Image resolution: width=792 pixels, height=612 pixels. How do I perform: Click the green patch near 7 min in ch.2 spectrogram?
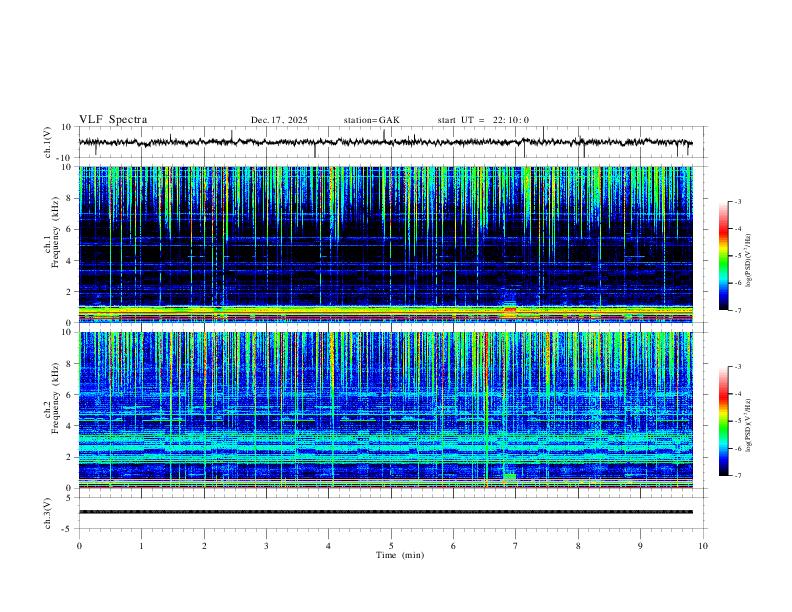point(510,476)
